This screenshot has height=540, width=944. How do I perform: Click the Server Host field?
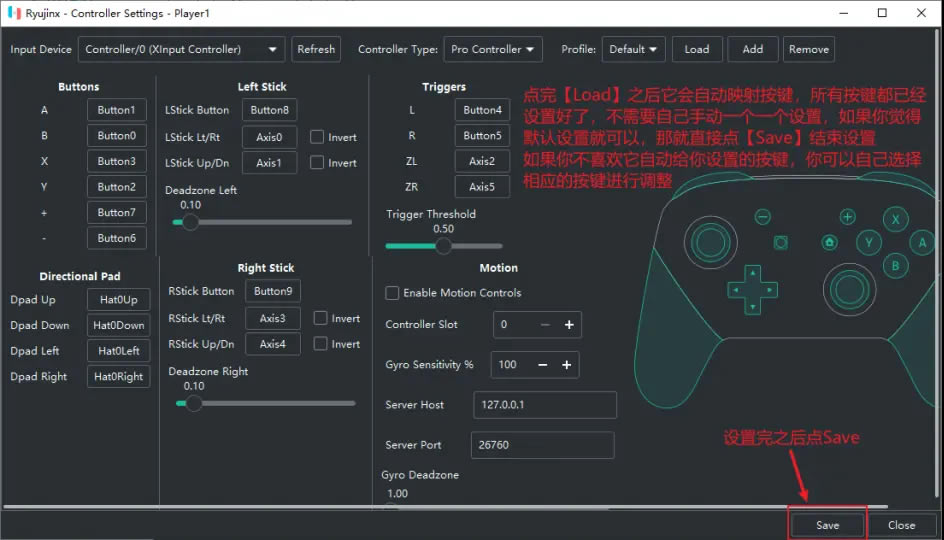(545, 405)
